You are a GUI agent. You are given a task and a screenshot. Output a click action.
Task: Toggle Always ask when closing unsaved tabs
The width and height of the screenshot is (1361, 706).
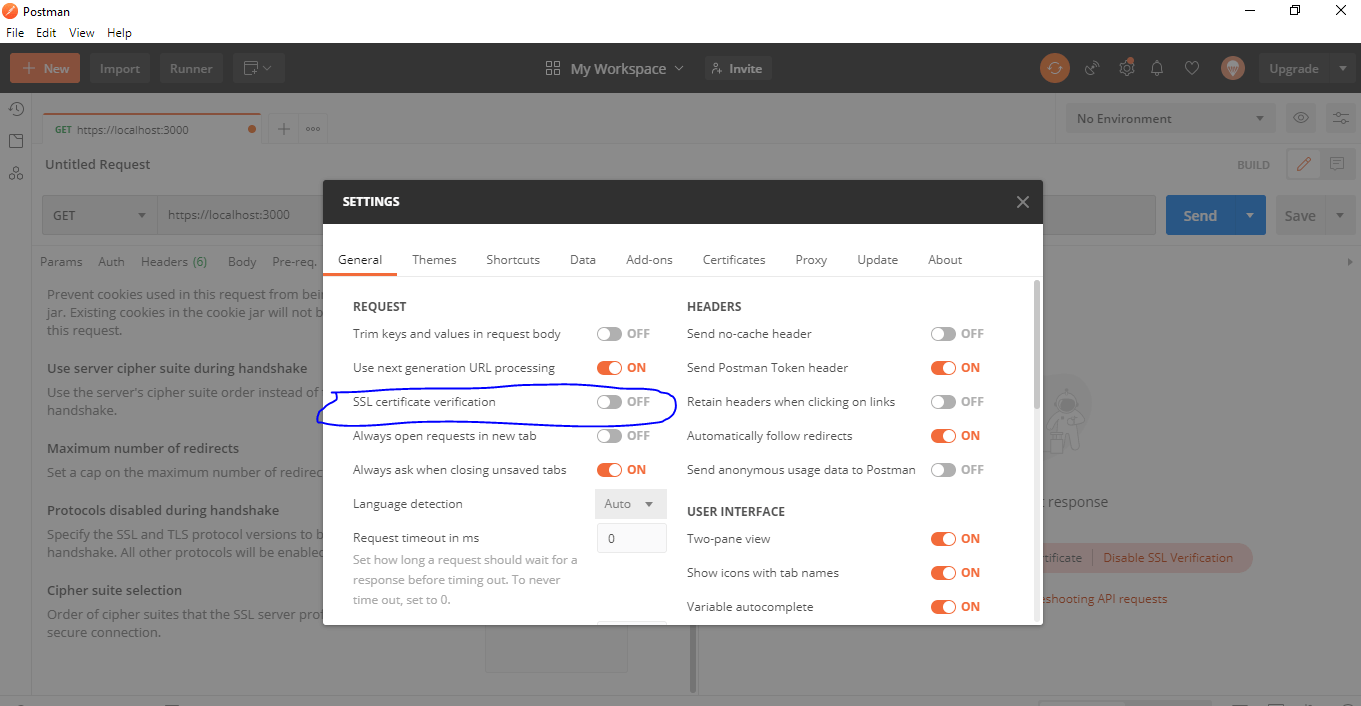[x=609, y=470]
